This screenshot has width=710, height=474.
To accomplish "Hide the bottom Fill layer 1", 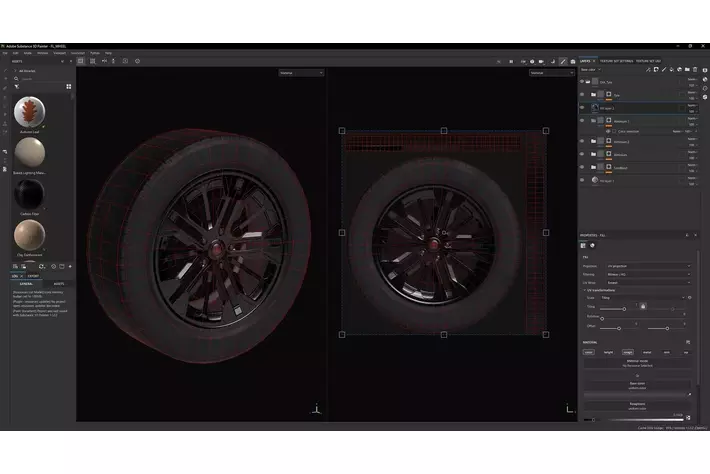I will coord(583,181).
